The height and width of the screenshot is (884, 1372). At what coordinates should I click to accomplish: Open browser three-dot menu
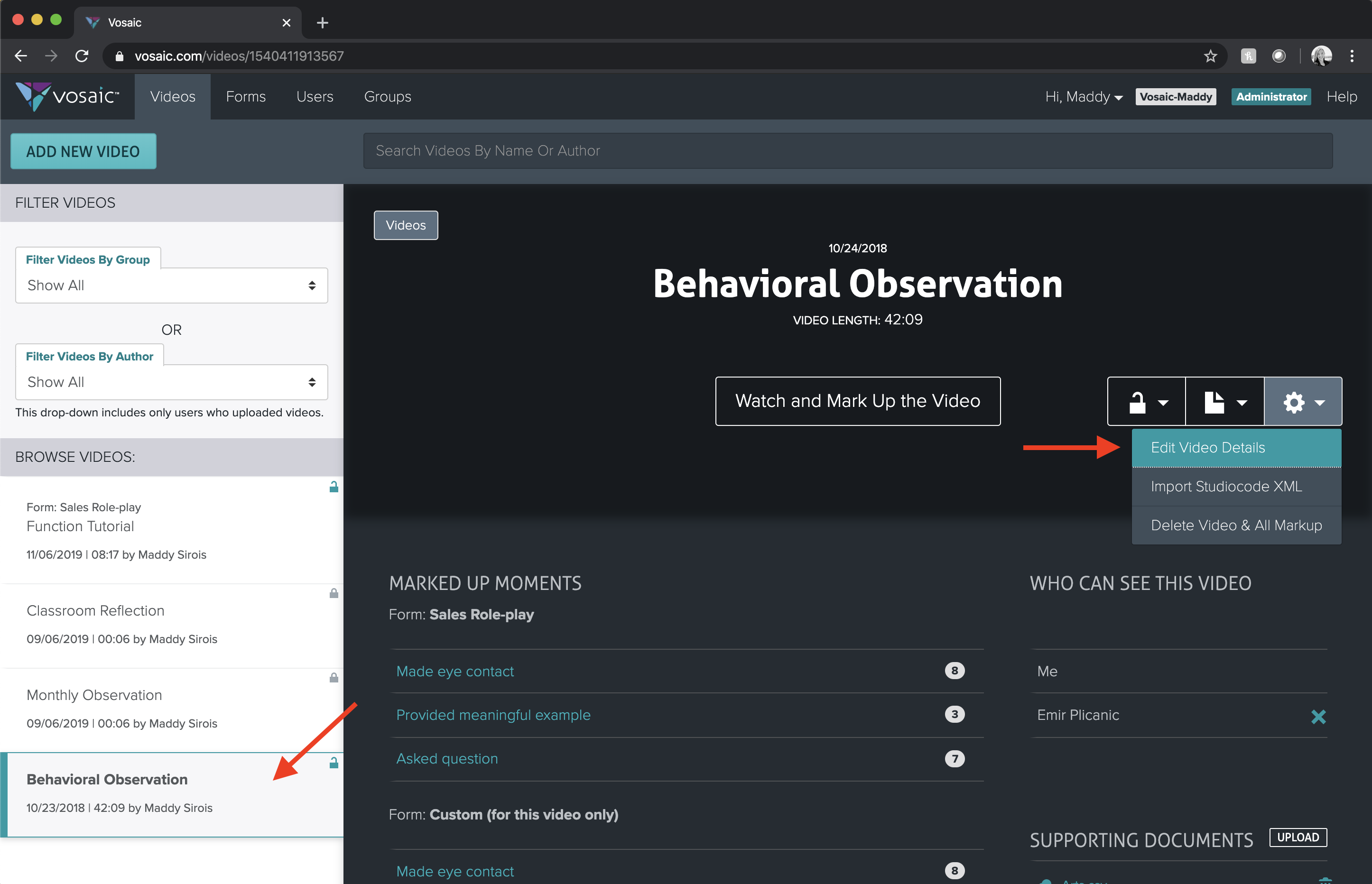click(x=1352, y=56)
